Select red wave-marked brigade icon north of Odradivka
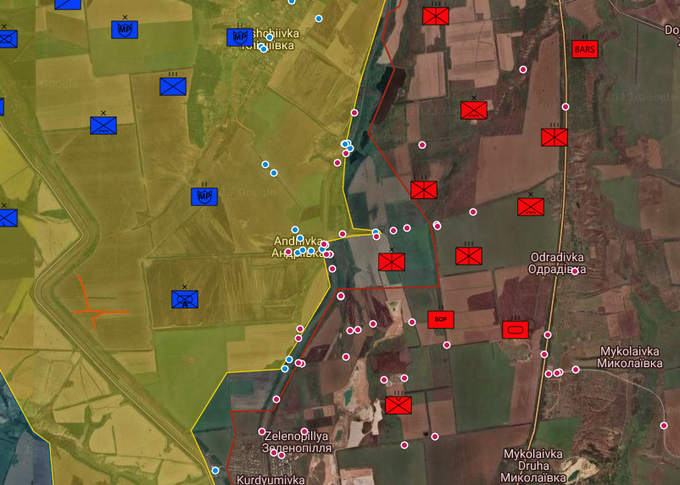 tap(530, 206)
